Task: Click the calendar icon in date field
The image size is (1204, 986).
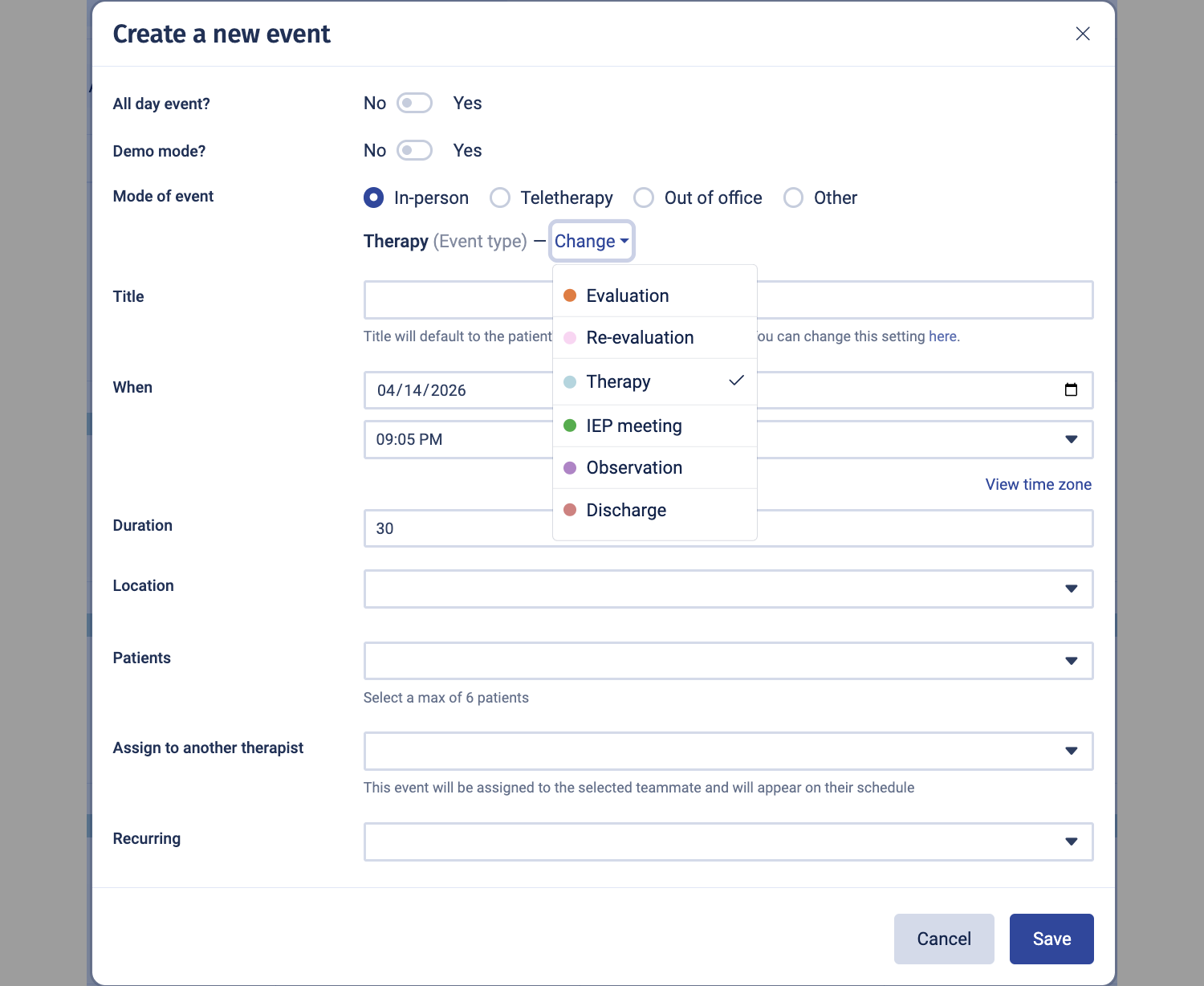Action: pyautogui.click(x=1070, y=390)
